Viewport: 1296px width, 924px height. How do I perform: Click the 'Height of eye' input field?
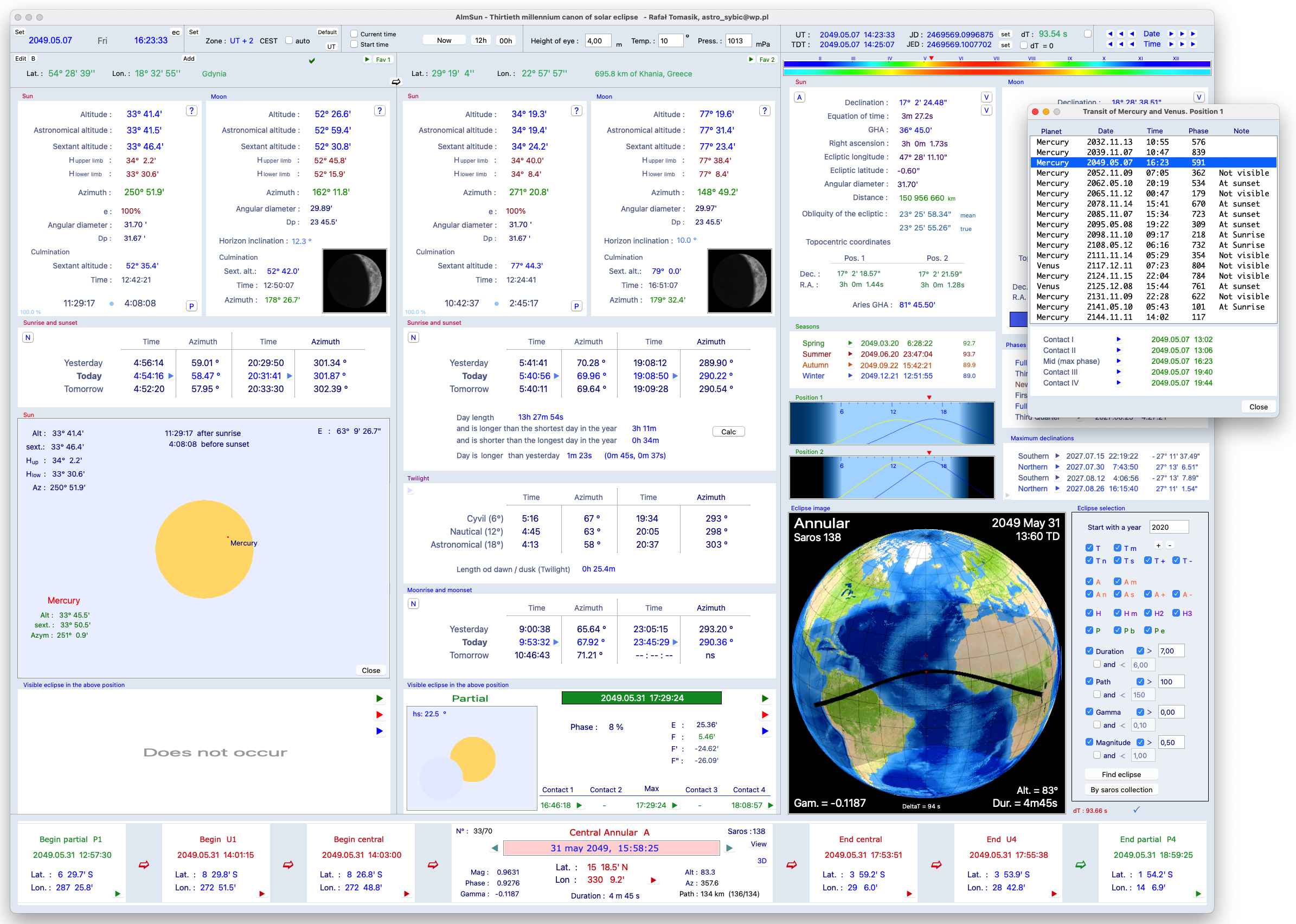point(598,40)
